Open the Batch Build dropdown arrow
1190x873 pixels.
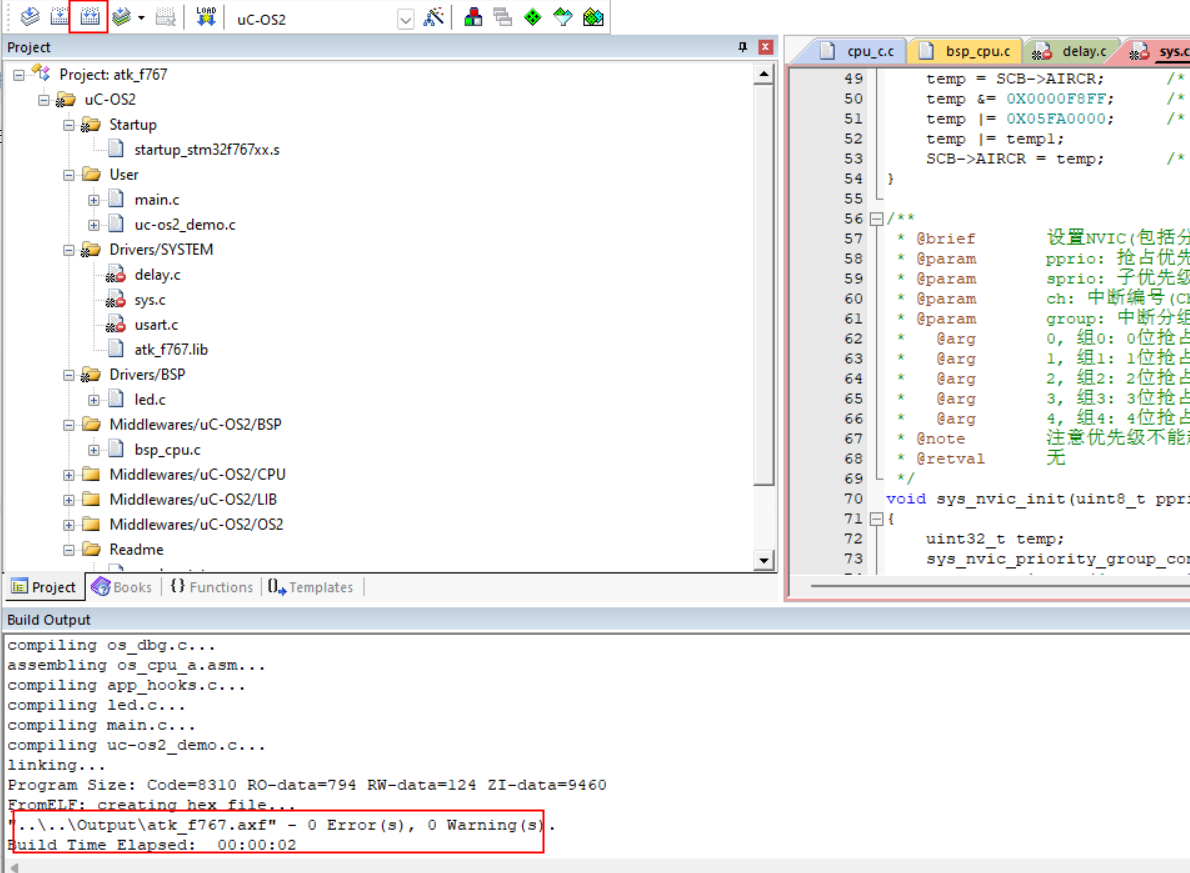pyautogui.click(x=141, y=18)
